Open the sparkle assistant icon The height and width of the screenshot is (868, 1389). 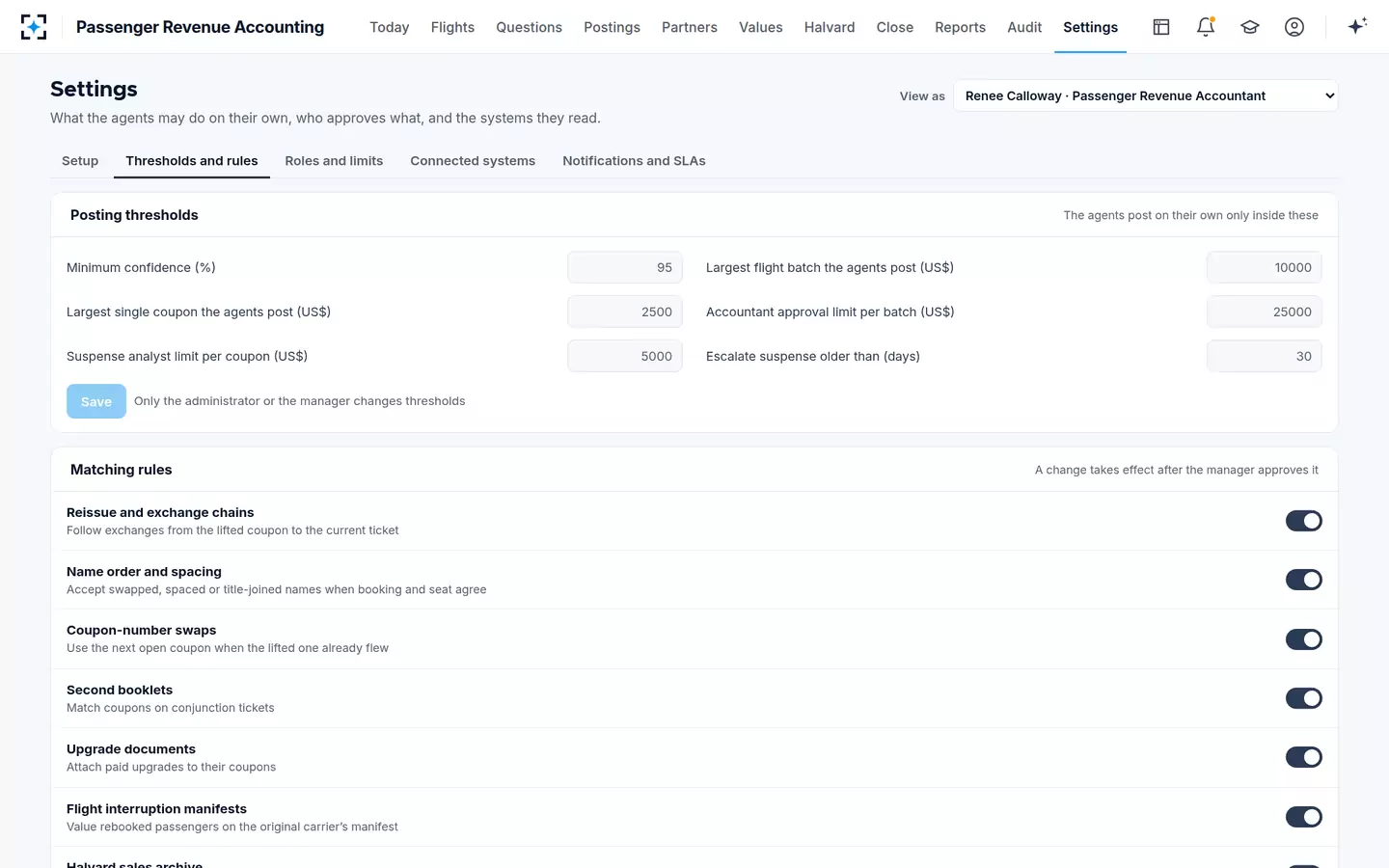pyautogui.click(x=1357, y=27)
